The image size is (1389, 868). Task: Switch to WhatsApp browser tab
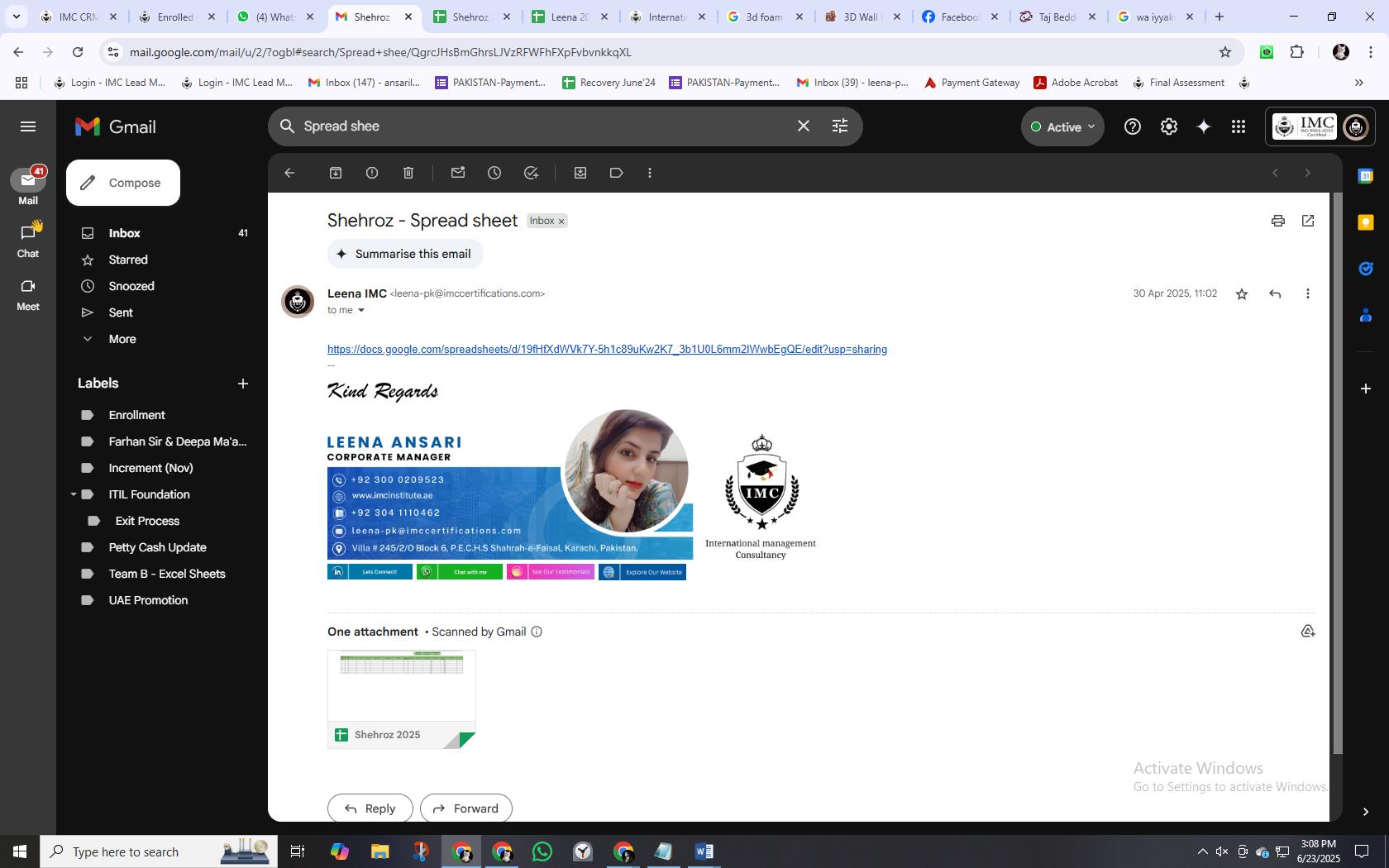click(x=274, y=17)
